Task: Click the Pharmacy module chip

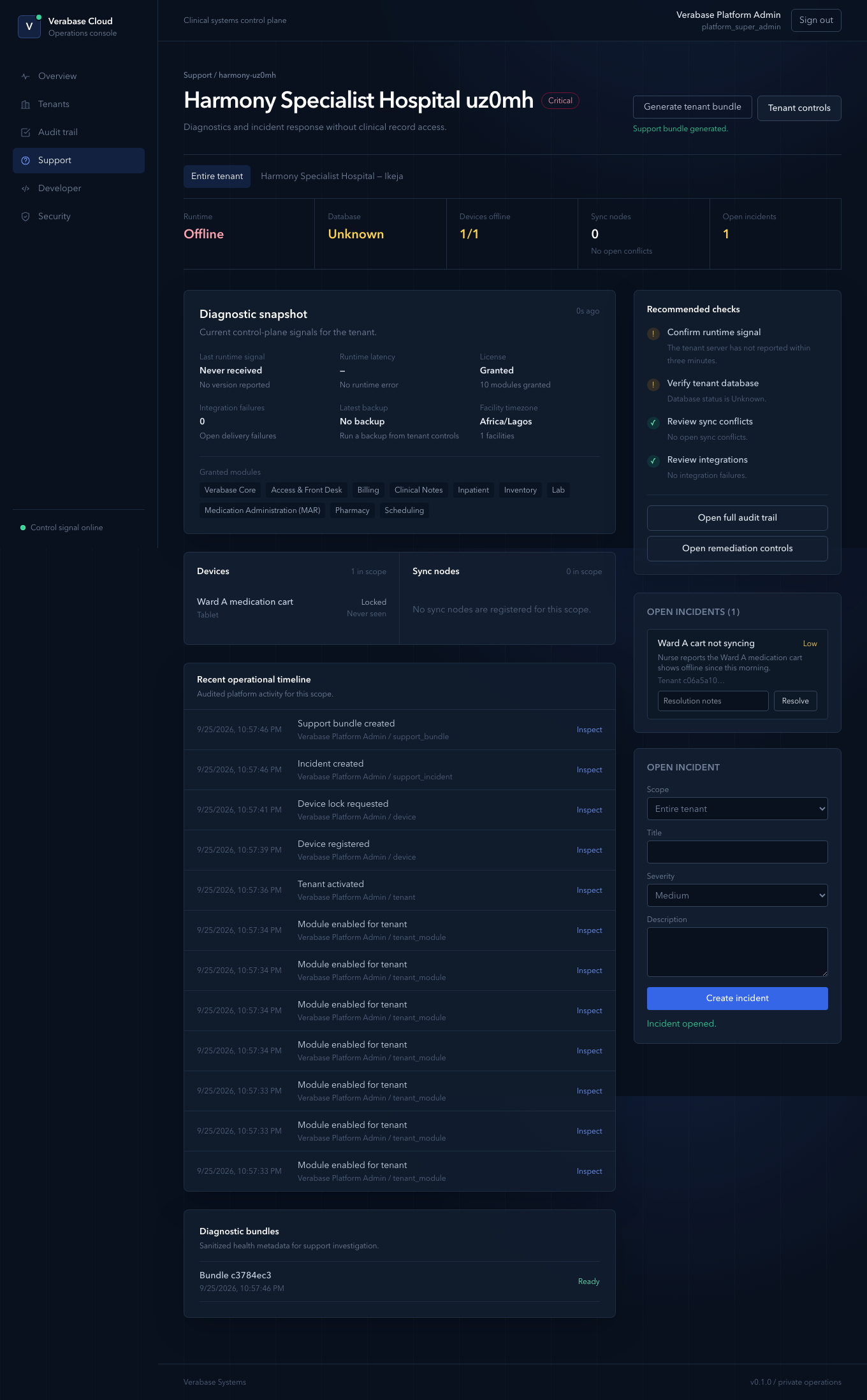Action: [x=353, y=510]
